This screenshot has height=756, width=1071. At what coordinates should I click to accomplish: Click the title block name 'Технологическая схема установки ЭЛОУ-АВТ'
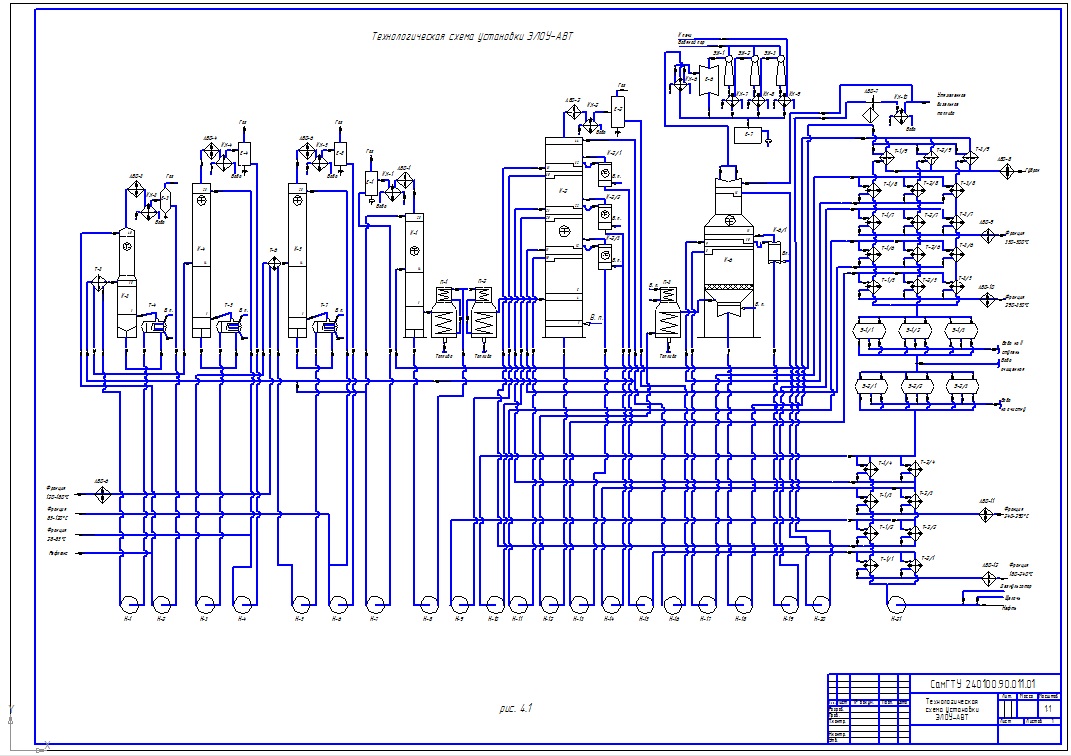tap(952, 710)
